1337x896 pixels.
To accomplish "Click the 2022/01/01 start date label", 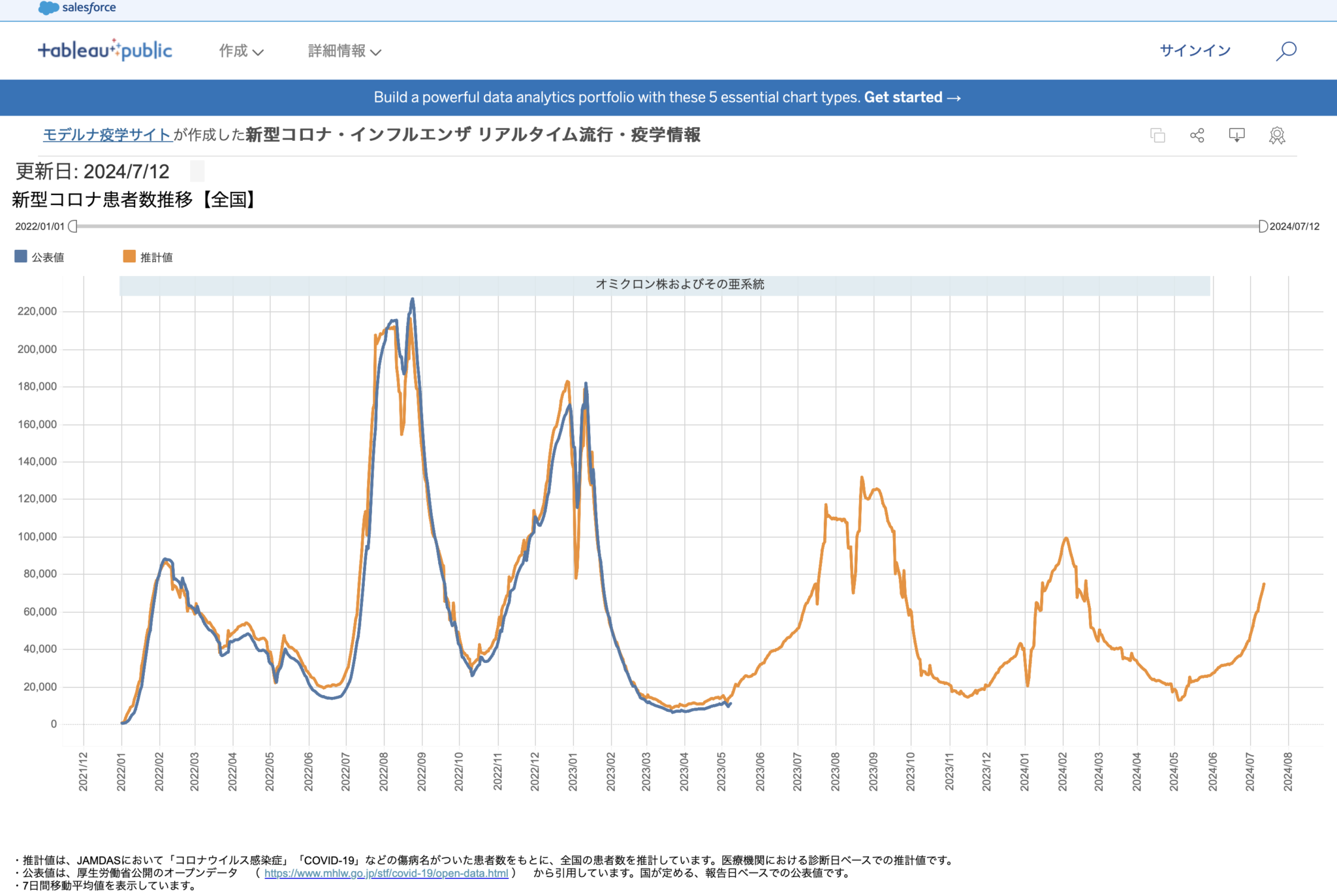I will point(40,226).
